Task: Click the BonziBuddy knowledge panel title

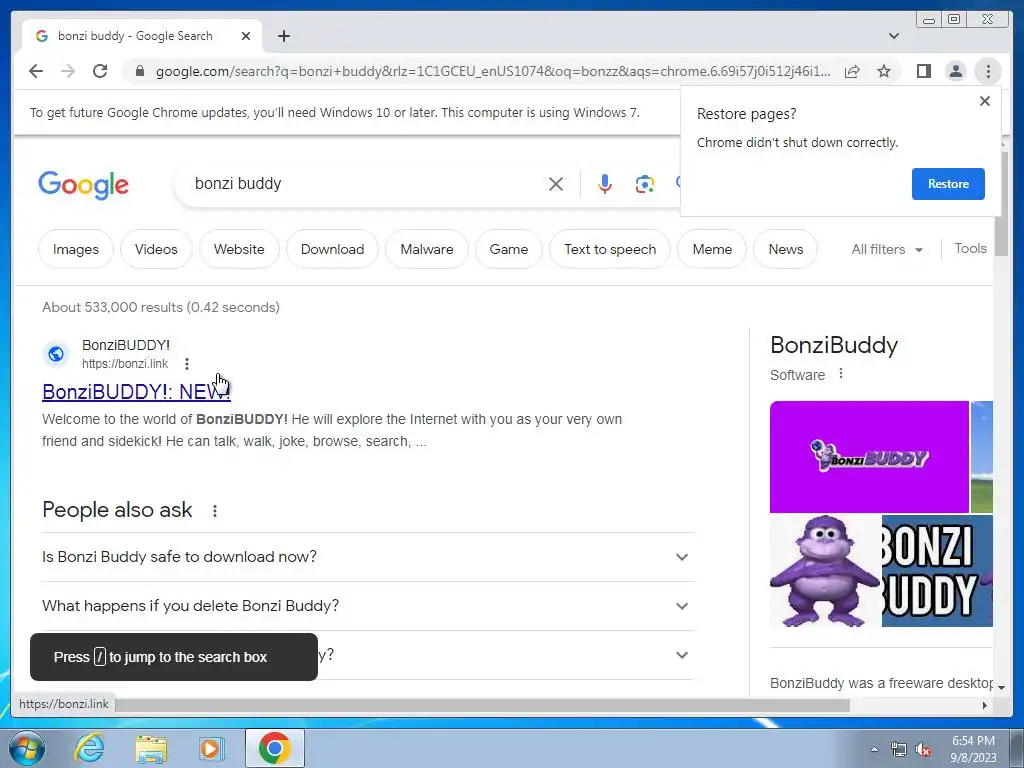Action: point(834,345)
